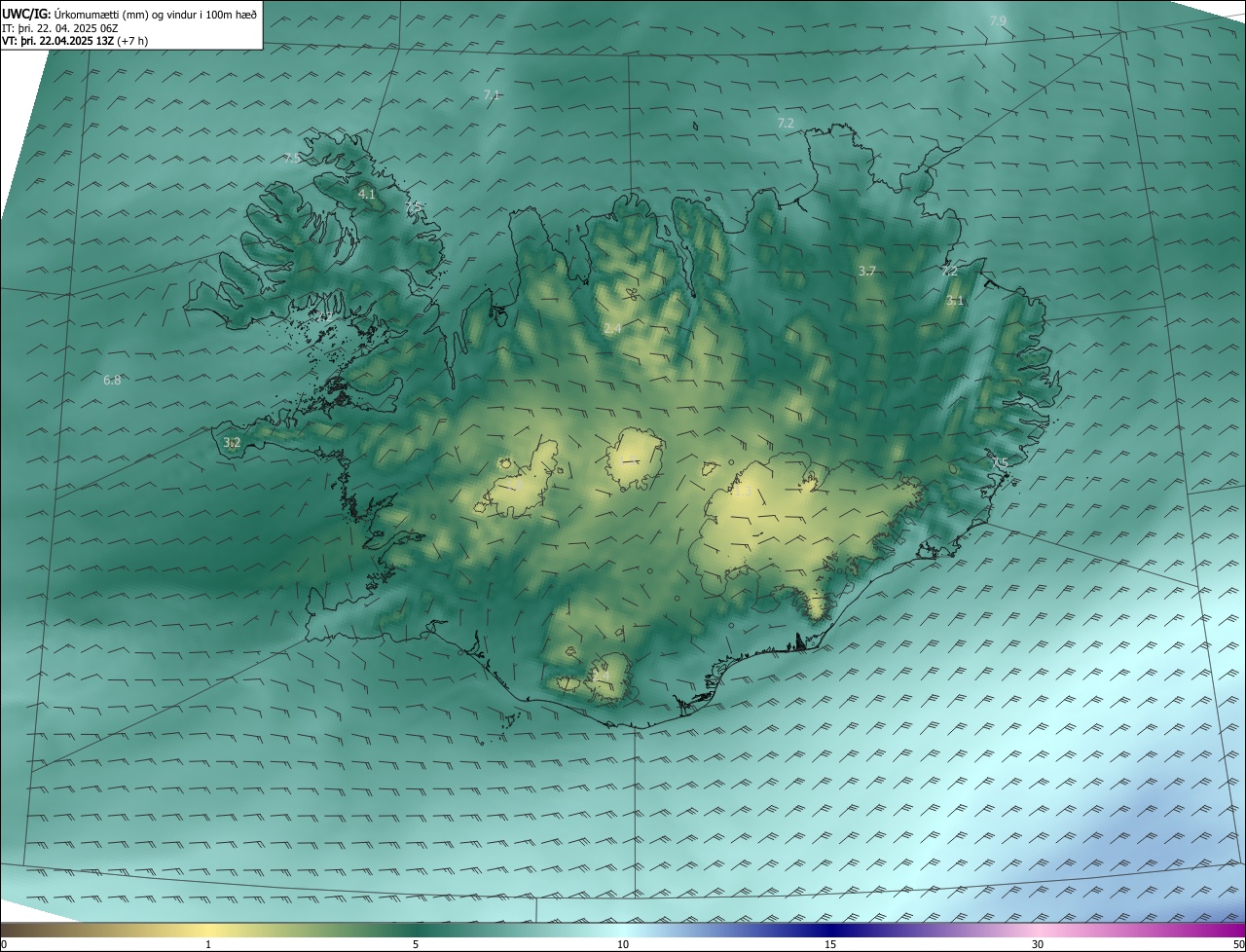This screenshot has width=1246, height=952.
Task: Click the 'VT: þri. 22.04.2025 13Z (+7 h)' line
Action: point(77,41)
